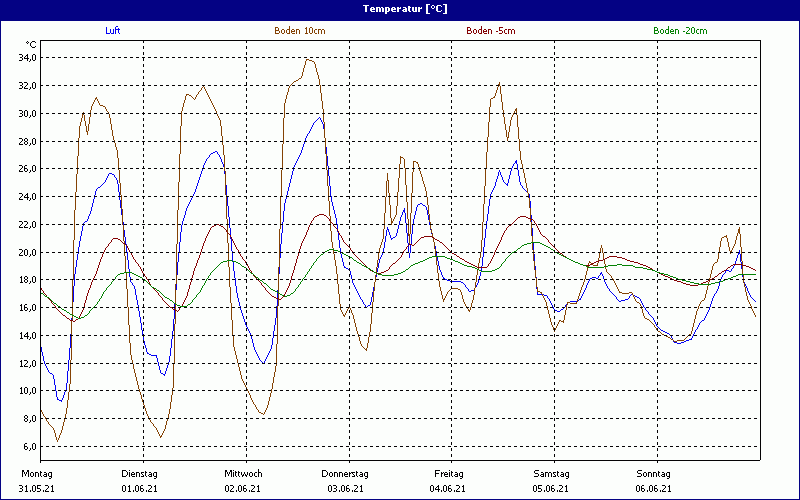The height and width of the screenshot is (500, 800).
Task: Click the '24,0' y-axis value
Action: [x=26, y=197]
